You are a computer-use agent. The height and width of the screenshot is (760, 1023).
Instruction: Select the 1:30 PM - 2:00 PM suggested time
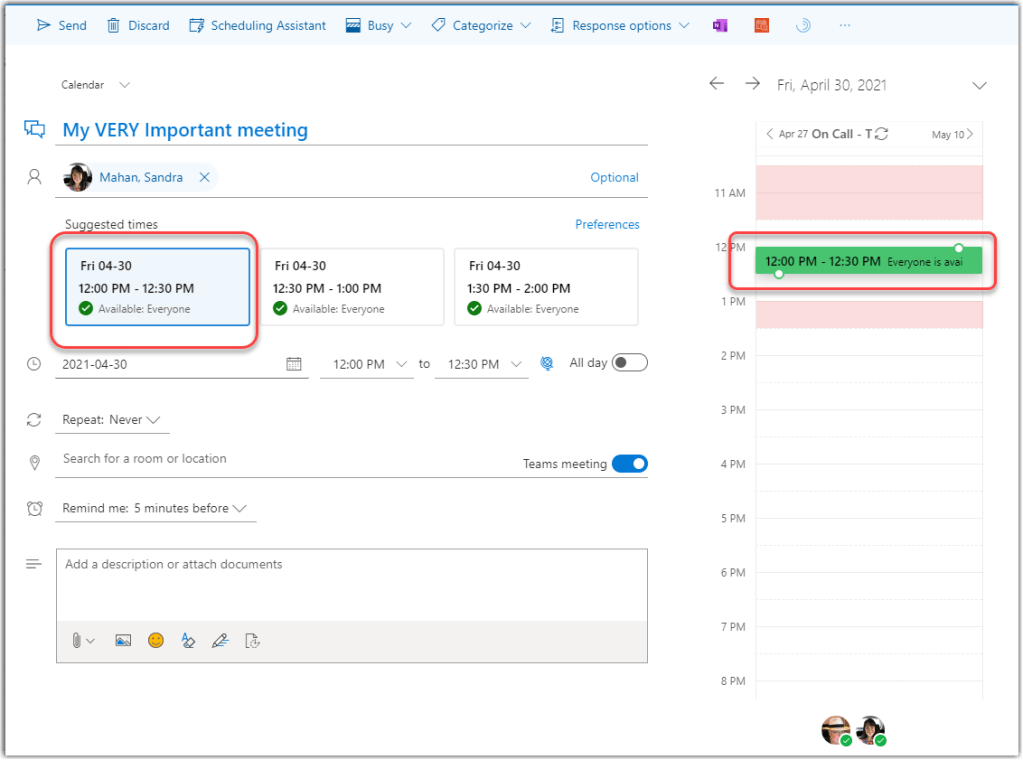point(546,287)
